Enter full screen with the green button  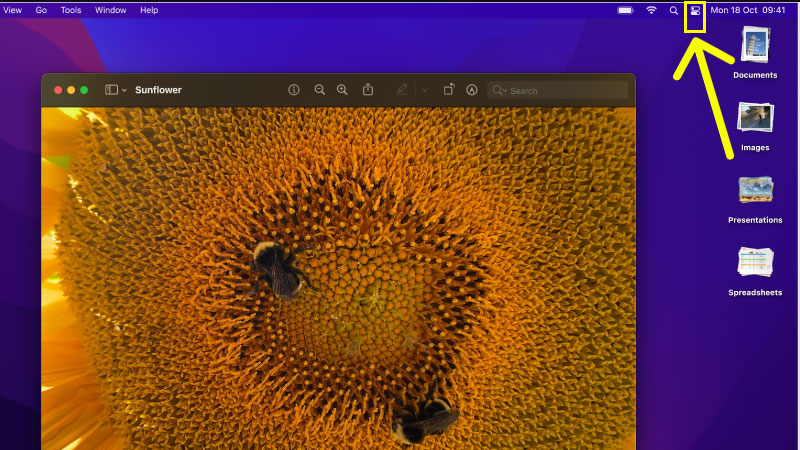pyautogui.click(x=84, y=90)
